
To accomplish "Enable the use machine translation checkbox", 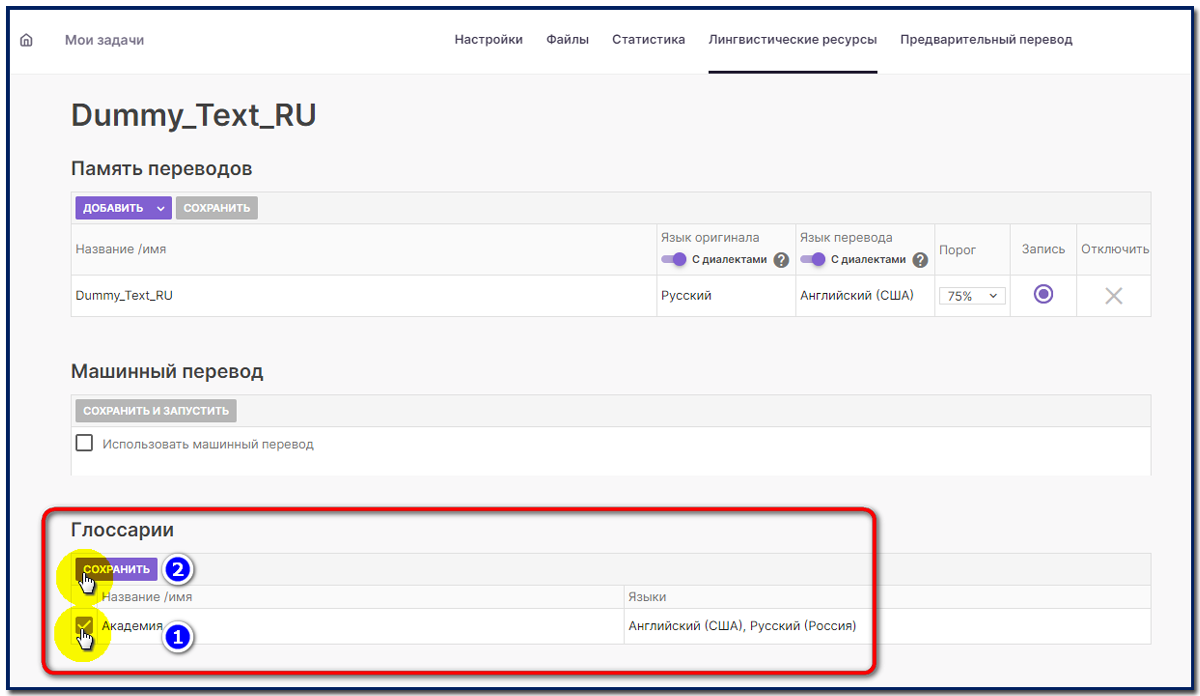I will click(x=85, y=443).
